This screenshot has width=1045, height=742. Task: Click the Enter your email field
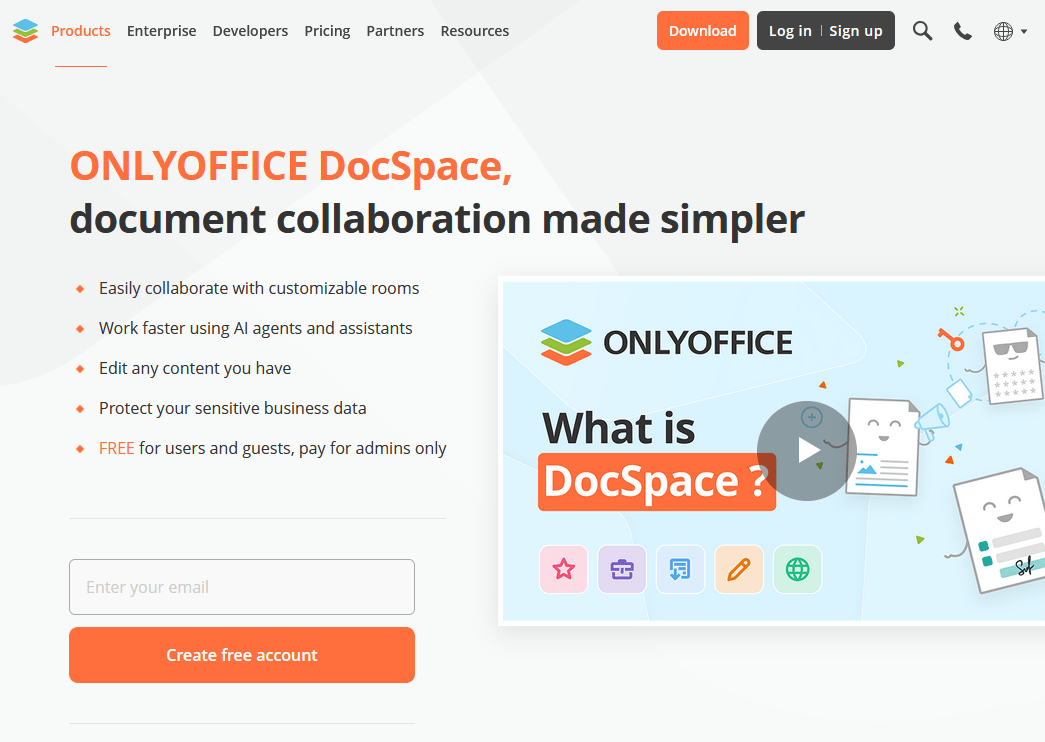242,587
